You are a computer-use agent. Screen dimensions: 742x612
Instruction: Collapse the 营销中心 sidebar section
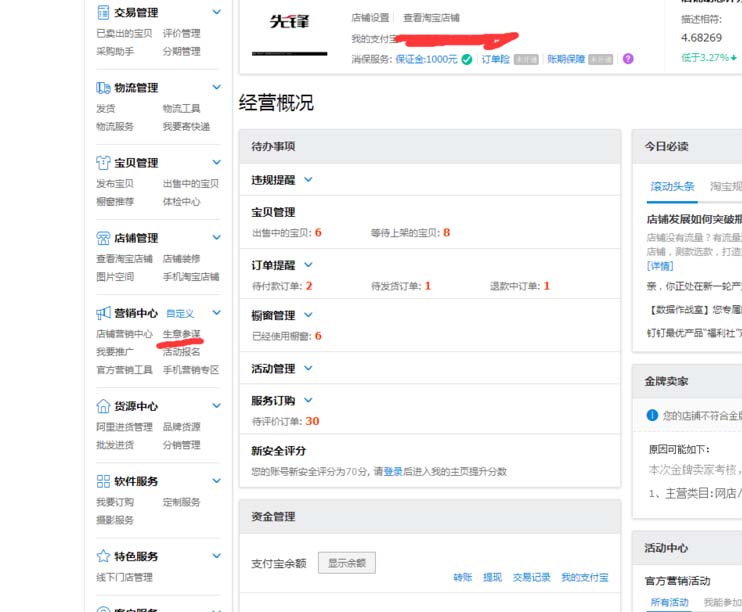click(x=216, y=312)
